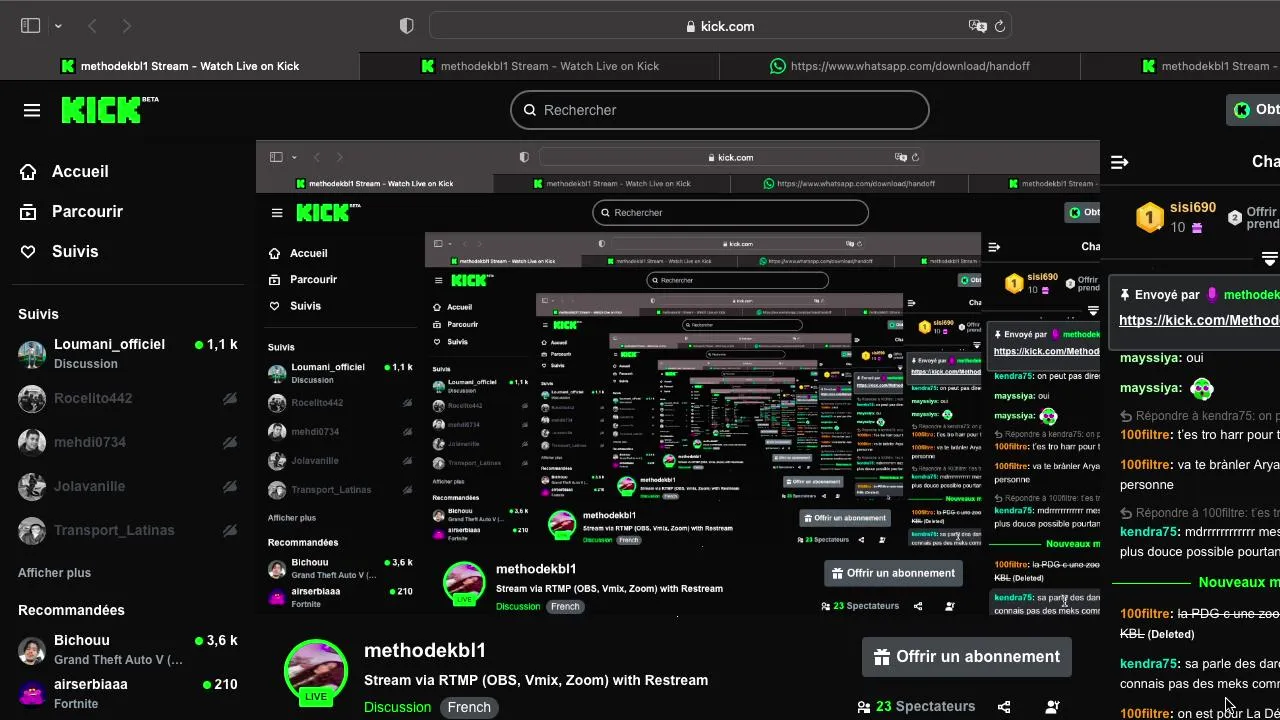Click Bichouu channel avatar
Image resolution: width=1280 pixels, height=720 pixels.
pyautogui.click(x=32, y=651)
